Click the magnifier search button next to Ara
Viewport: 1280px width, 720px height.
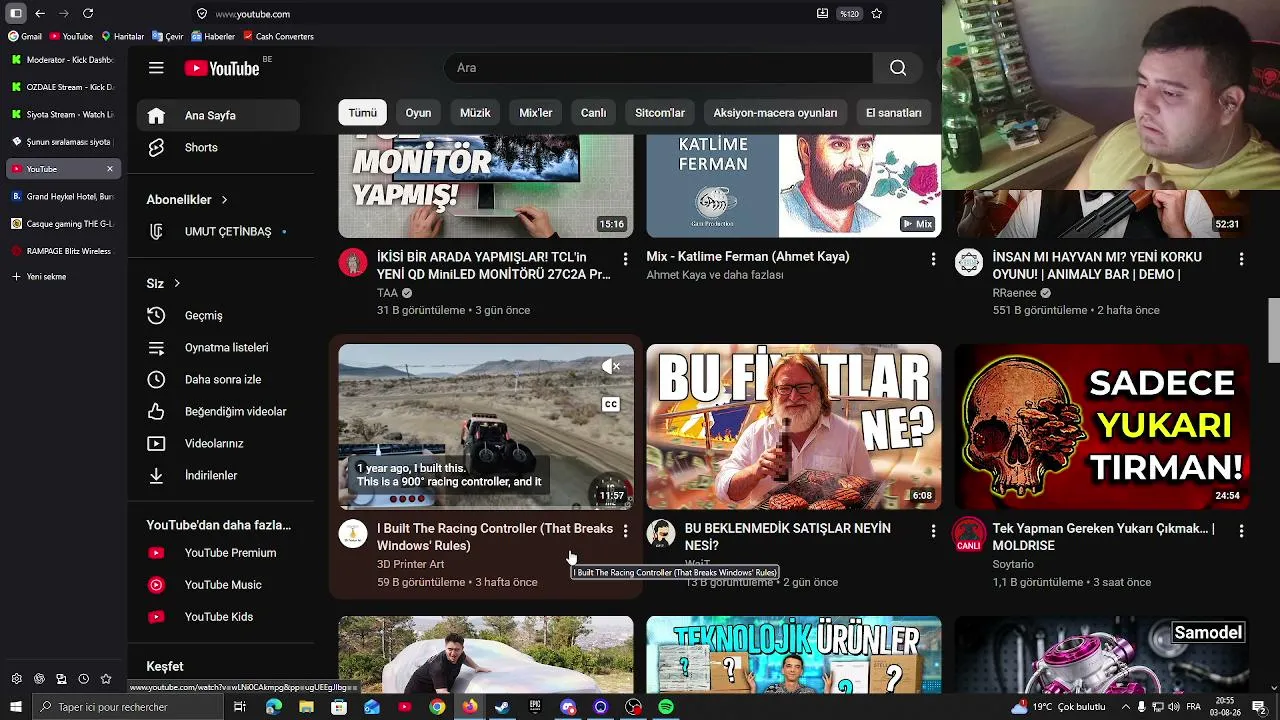coord(898,68)
